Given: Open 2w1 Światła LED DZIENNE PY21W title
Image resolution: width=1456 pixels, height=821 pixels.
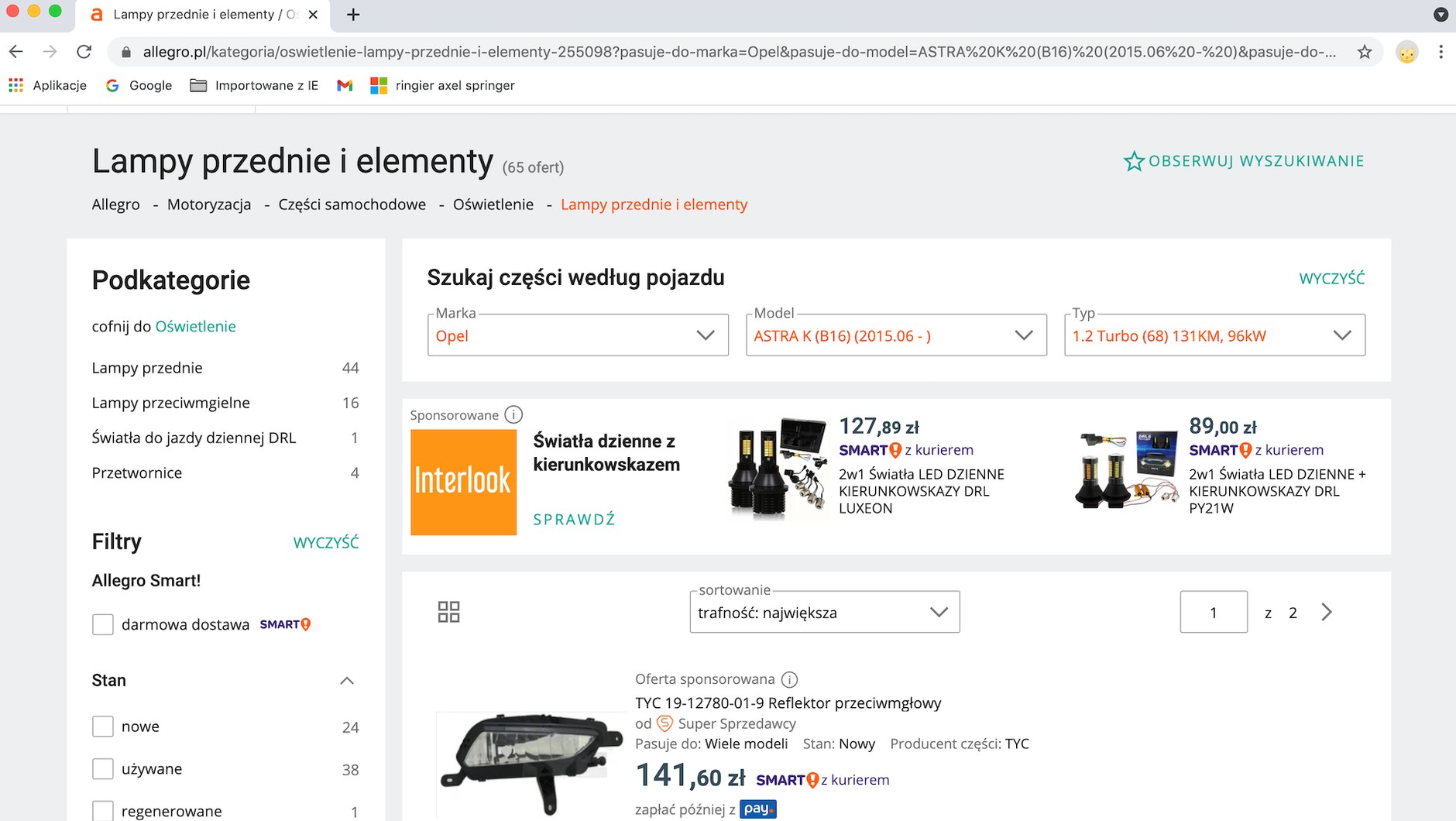Looking at the screenshot, I should pos(1277,491).
